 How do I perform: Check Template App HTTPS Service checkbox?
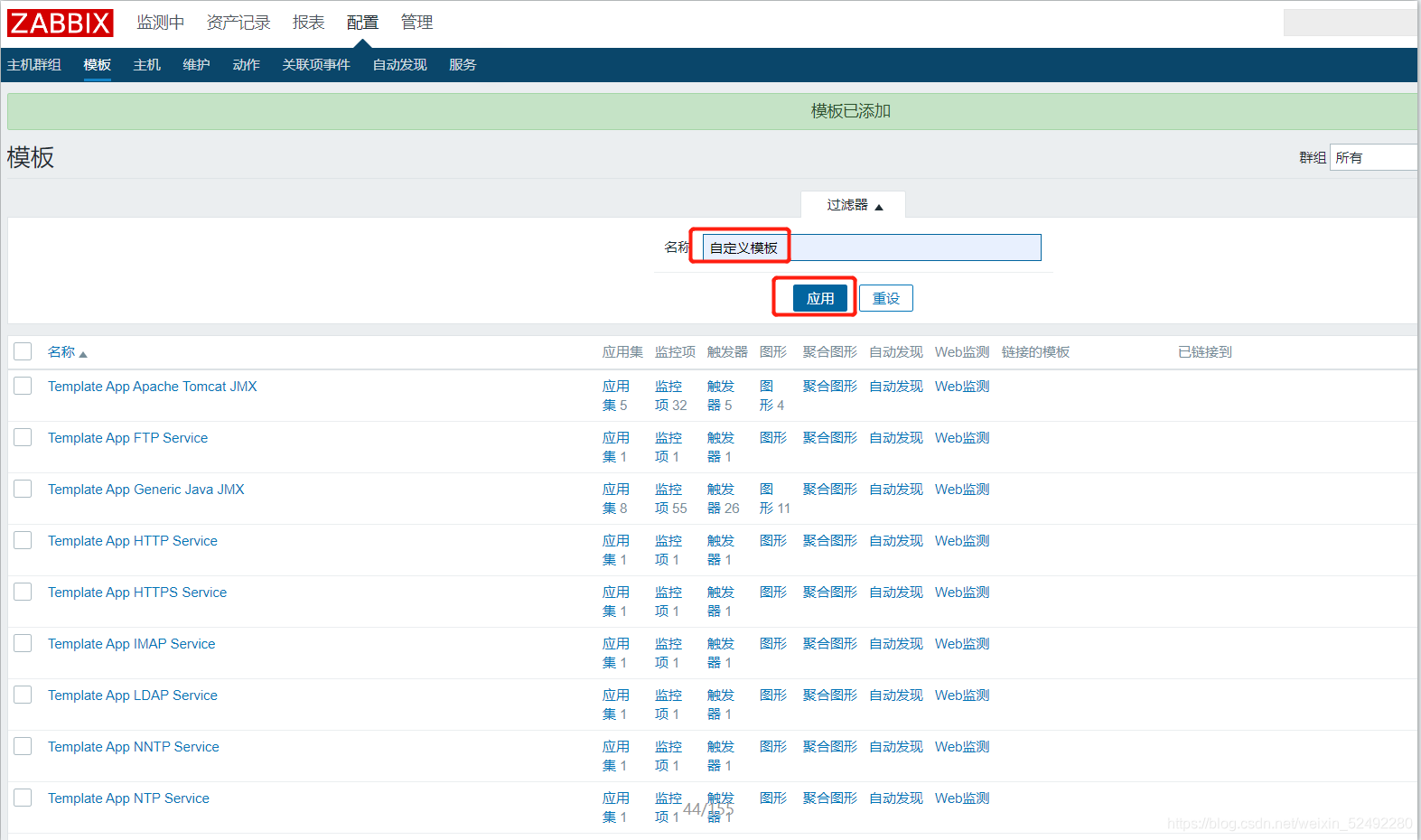pyautogui.click(x=23, y=592)
